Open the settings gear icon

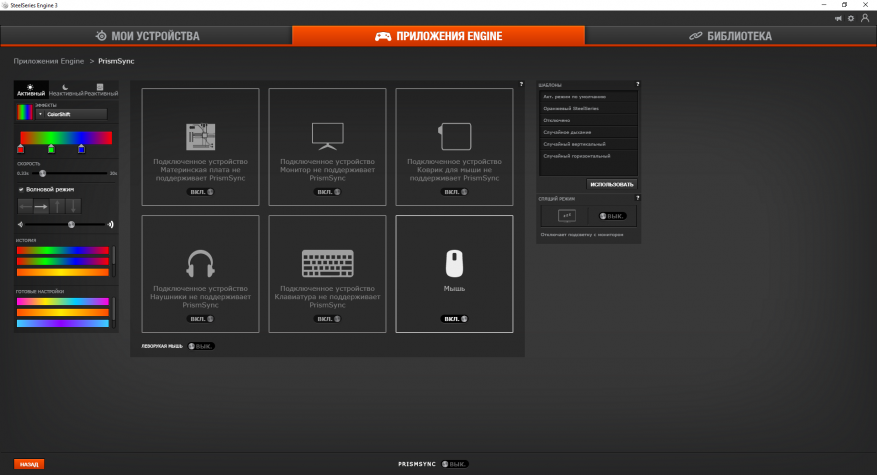(x=851, y=18)
